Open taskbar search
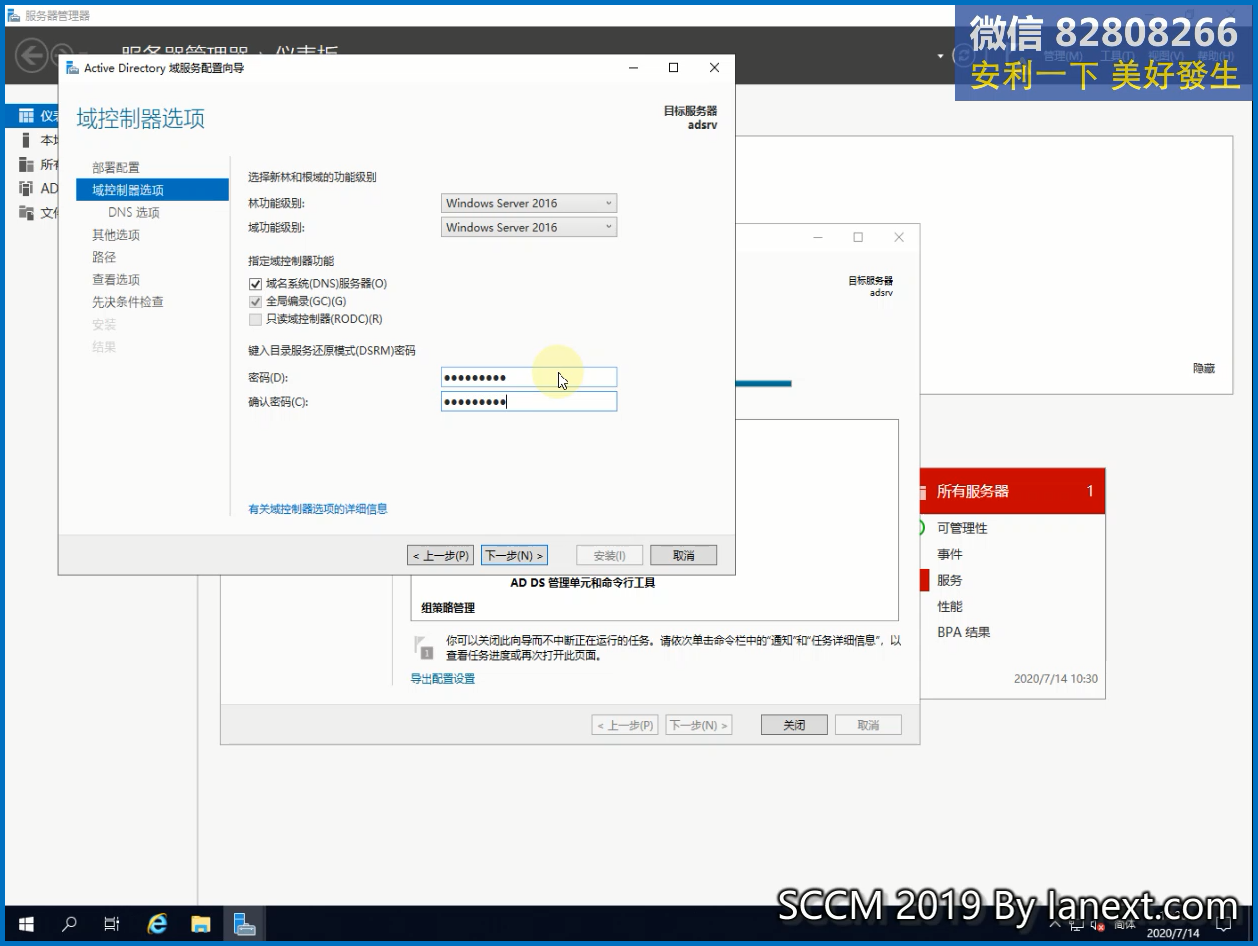The width and height of the screenshot is (1258, 946). 69,924
